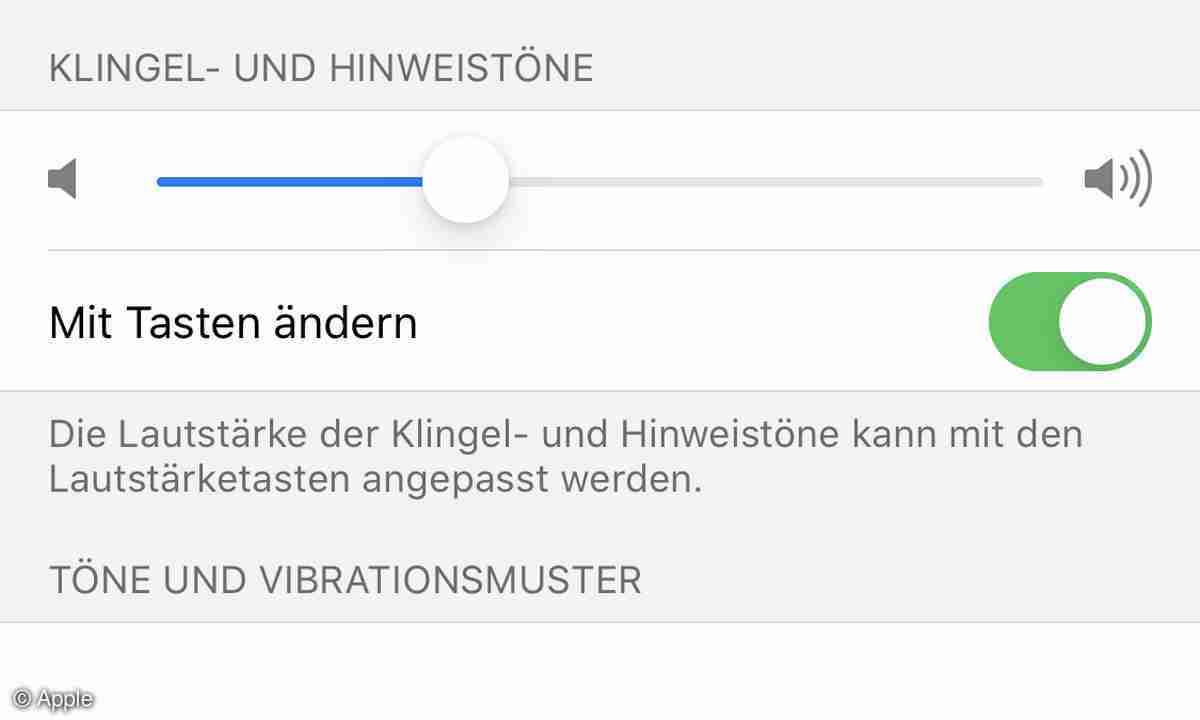Click the green left side of the toggle
1200x720 pixels.
click(x=1022, y=322)
